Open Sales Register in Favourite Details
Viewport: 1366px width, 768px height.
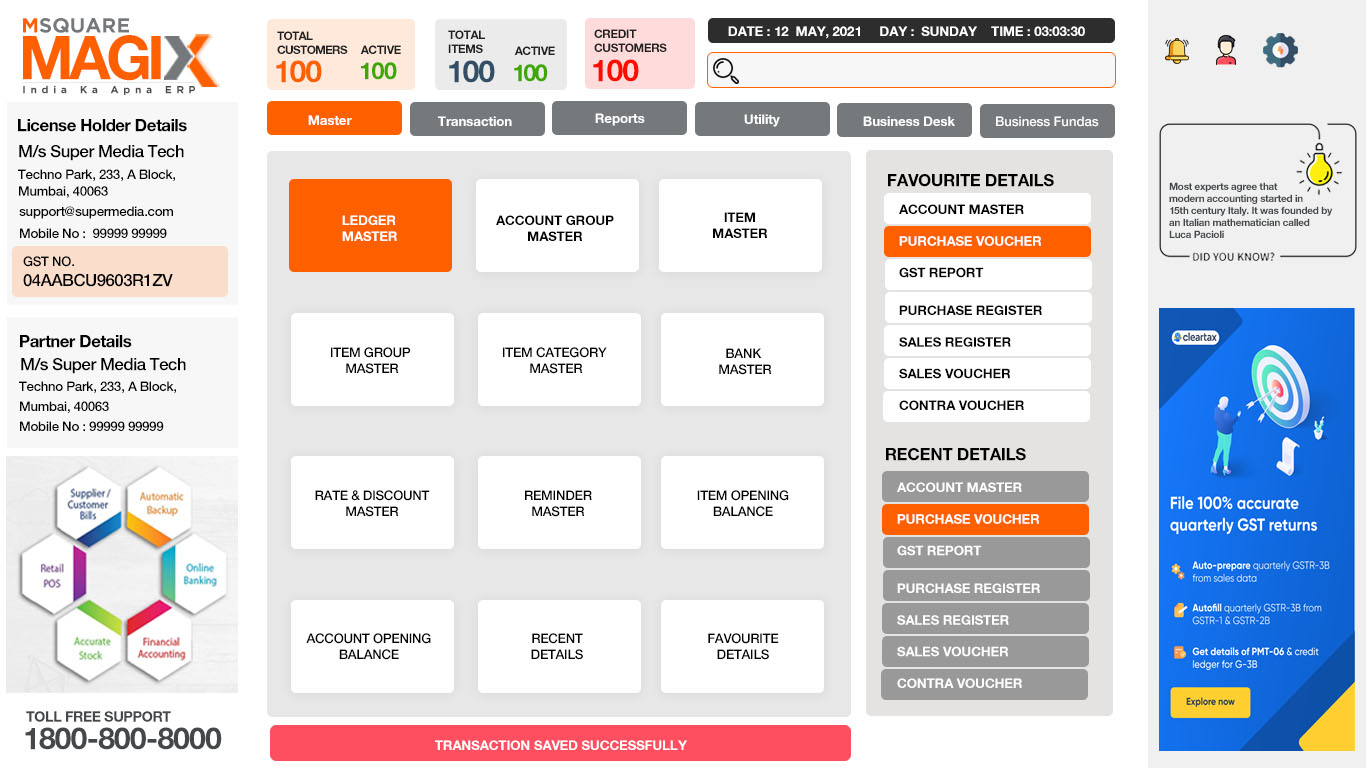(x=987, y=341)
